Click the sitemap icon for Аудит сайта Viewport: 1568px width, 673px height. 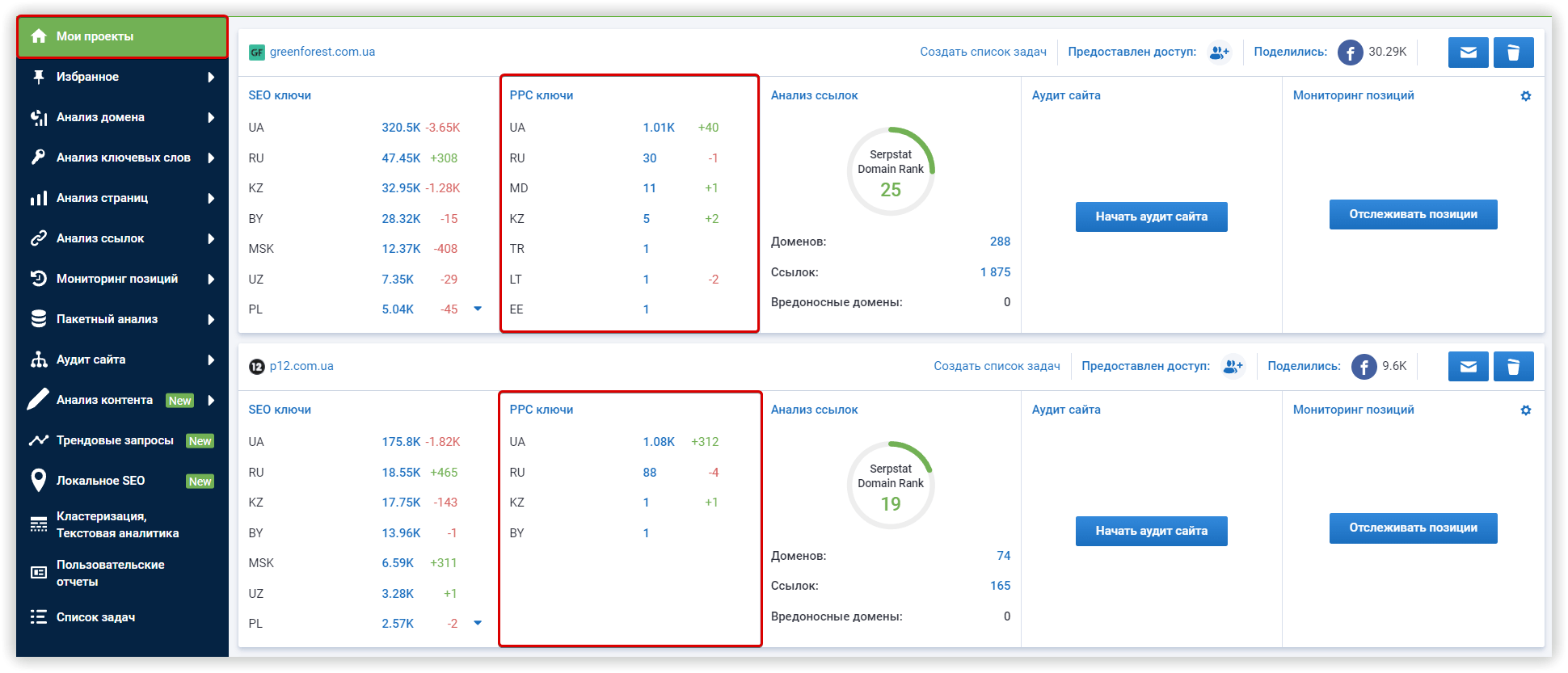39,360
